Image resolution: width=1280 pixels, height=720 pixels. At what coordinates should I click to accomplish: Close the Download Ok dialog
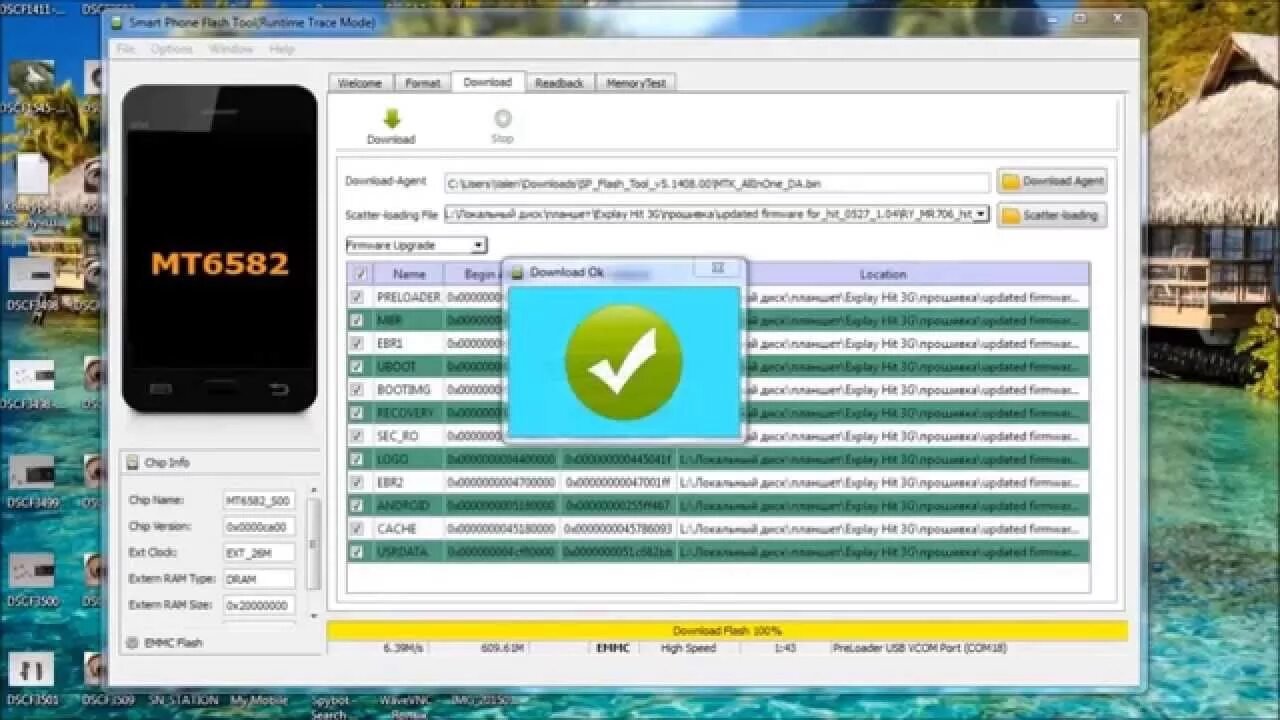(718, 268)
